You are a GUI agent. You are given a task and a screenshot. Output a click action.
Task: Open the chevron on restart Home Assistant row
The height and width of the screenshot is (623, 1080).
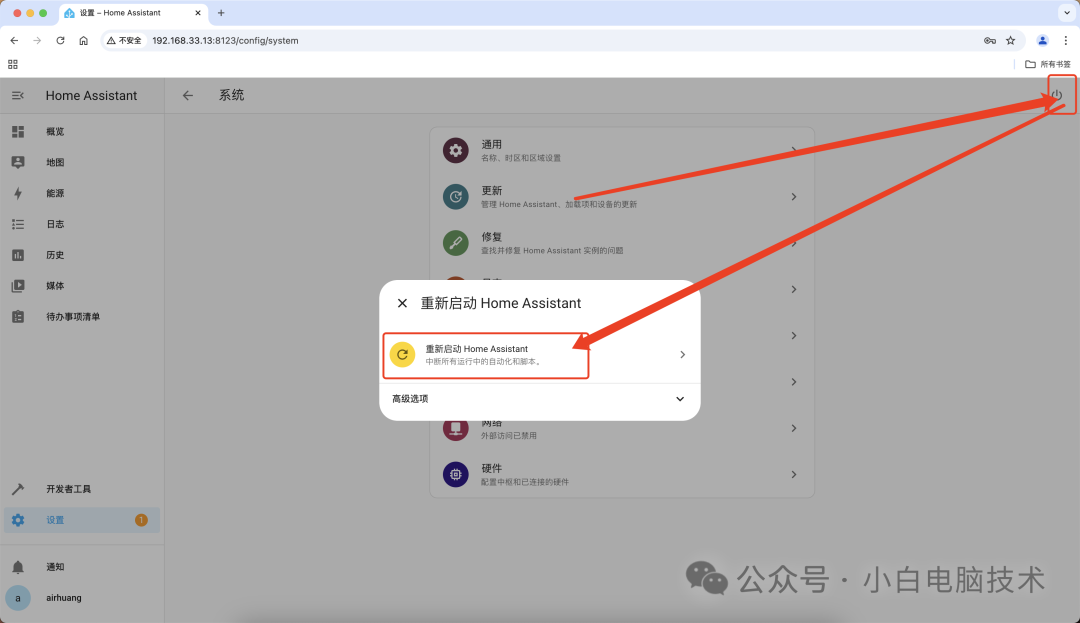[683, 355]
